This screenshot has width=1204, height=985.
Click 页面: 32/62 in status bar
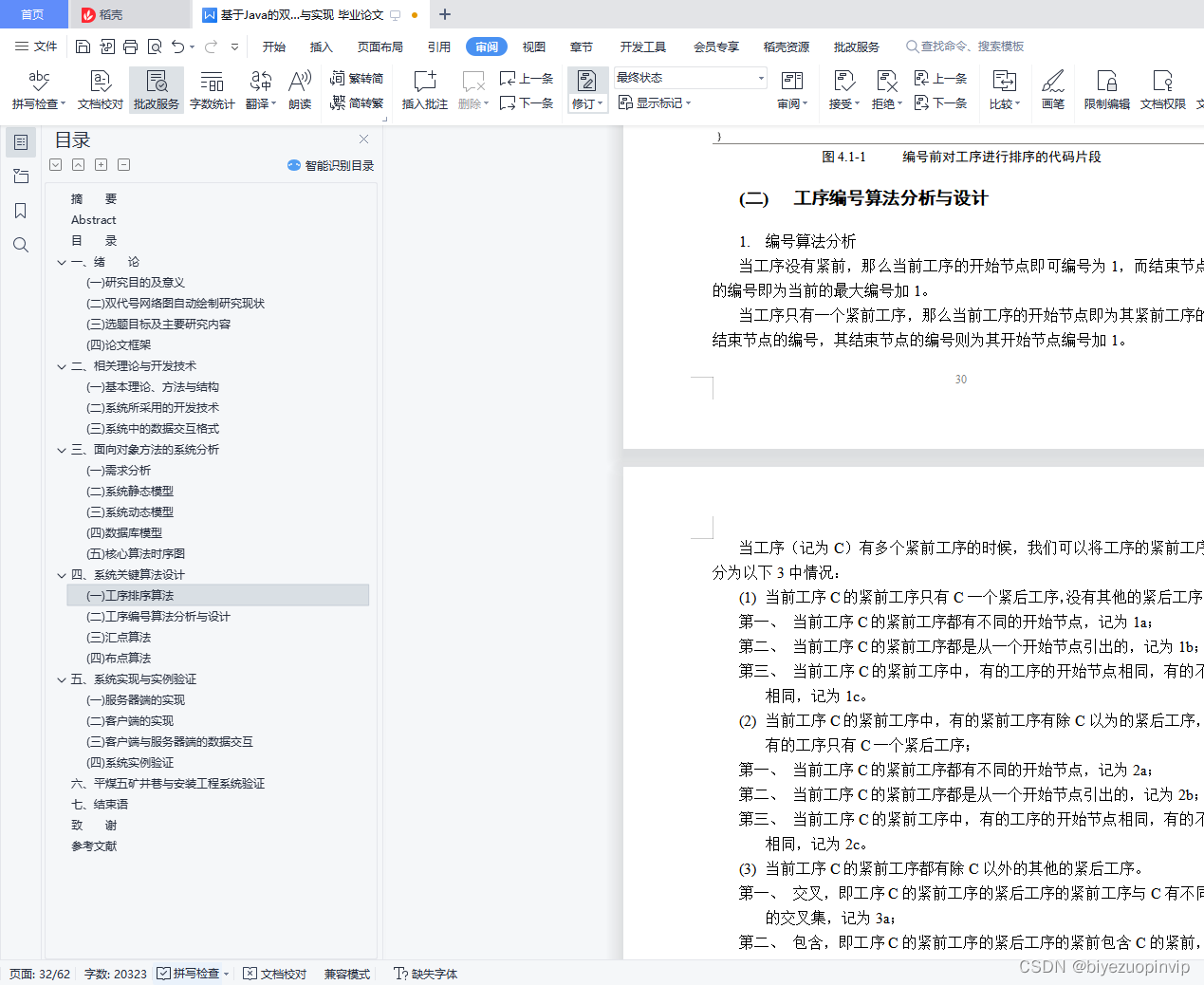pyautogui.click(x=40, y=974)
